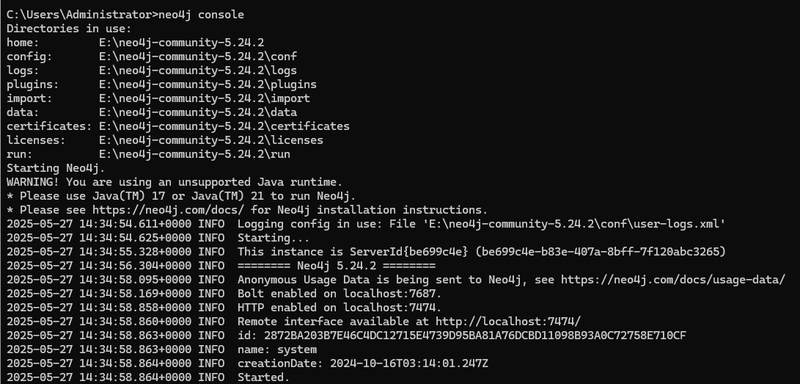This screenshot has width=800, height=384.
Task: Click the HTTP enabled on localhost:7474 line
Action: tap(224, 308)
